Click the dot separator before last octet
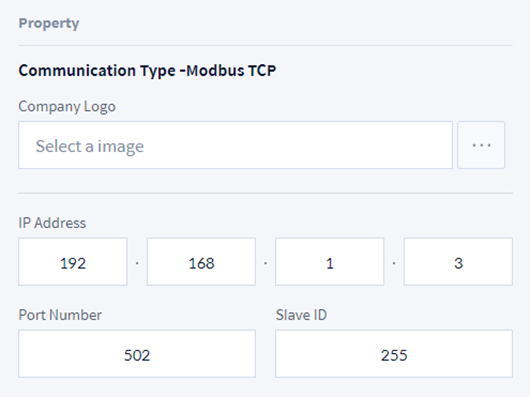The image size is (530, 397). tap(394, 263)
